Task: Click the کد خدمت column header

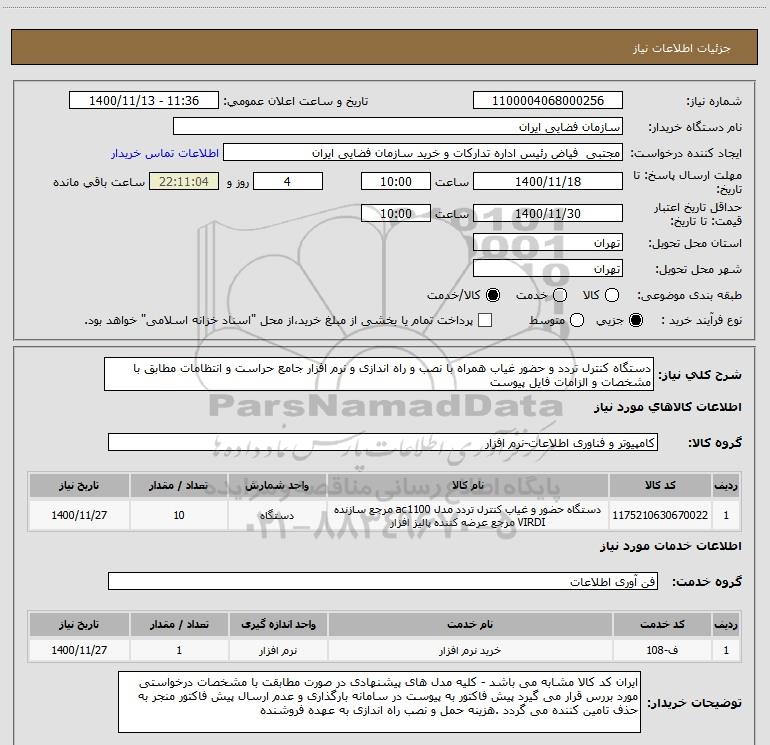Action: tap(662, 624)
